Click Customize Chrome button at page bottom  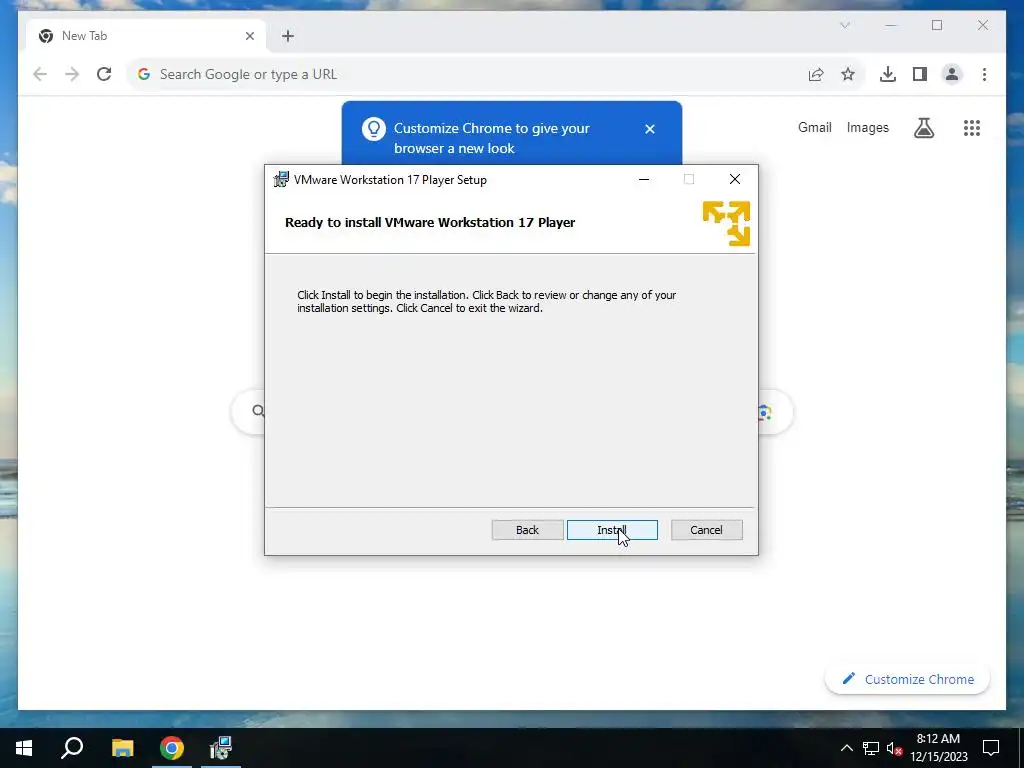click(907, 679)
